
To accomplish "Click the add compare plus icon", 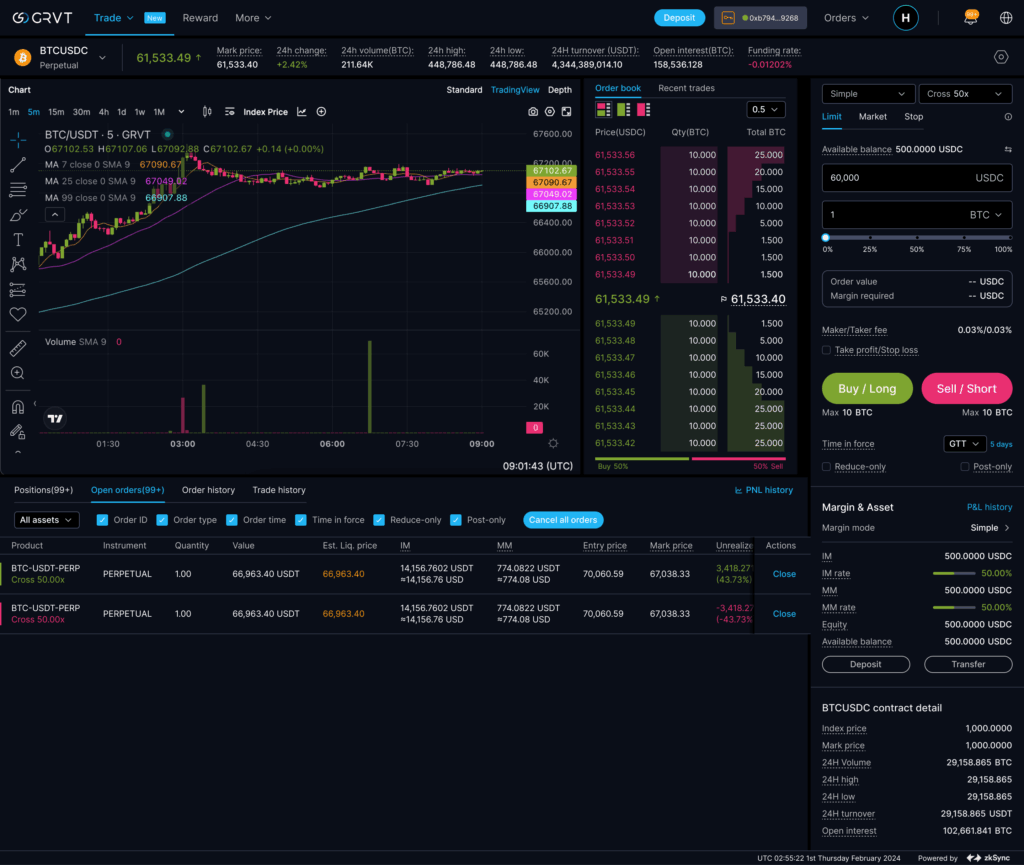I will [x=321, y=112].
